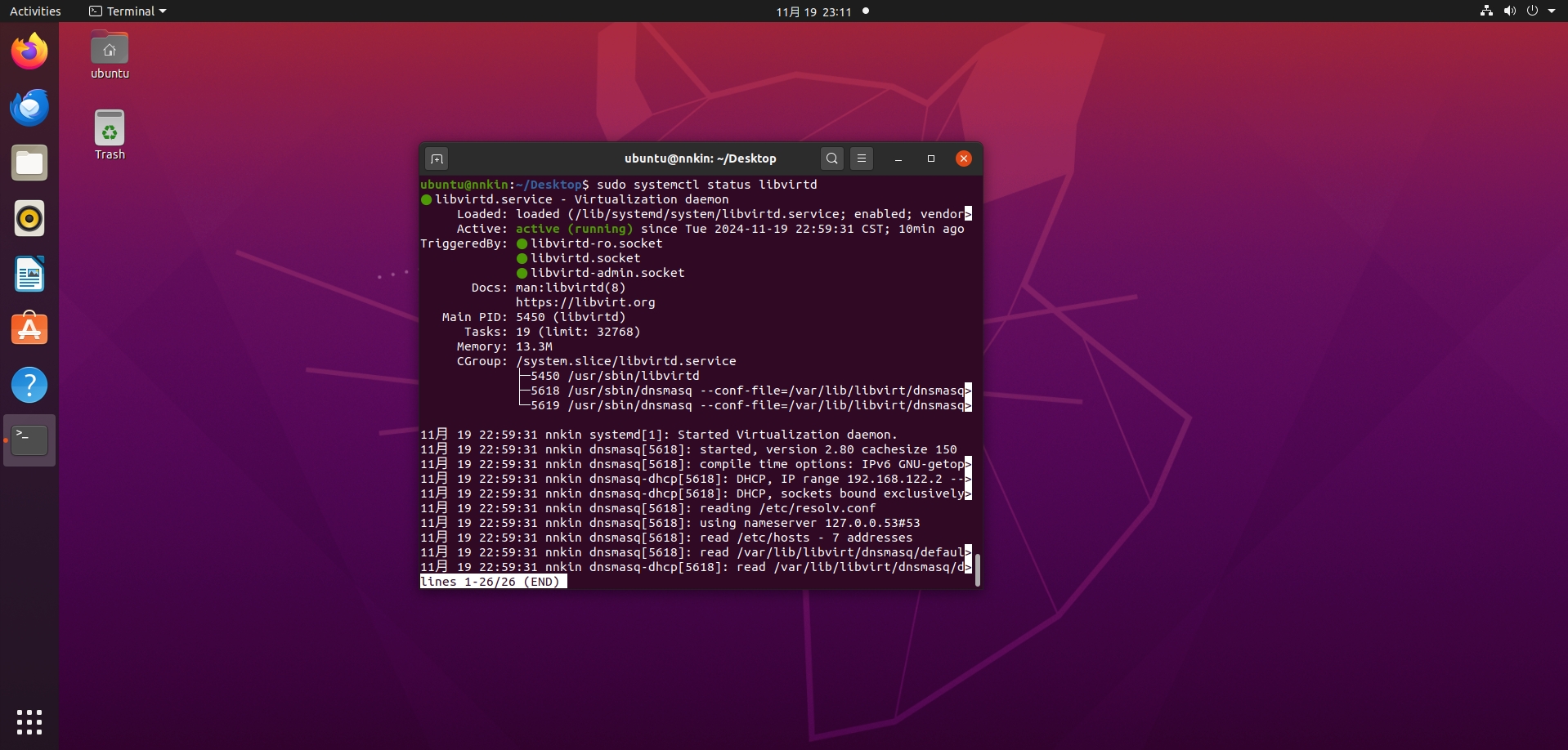The height and width of the screenshot is (750, 1568).
Task: Click the volume icon in top bar
Action: point(1509,11)
